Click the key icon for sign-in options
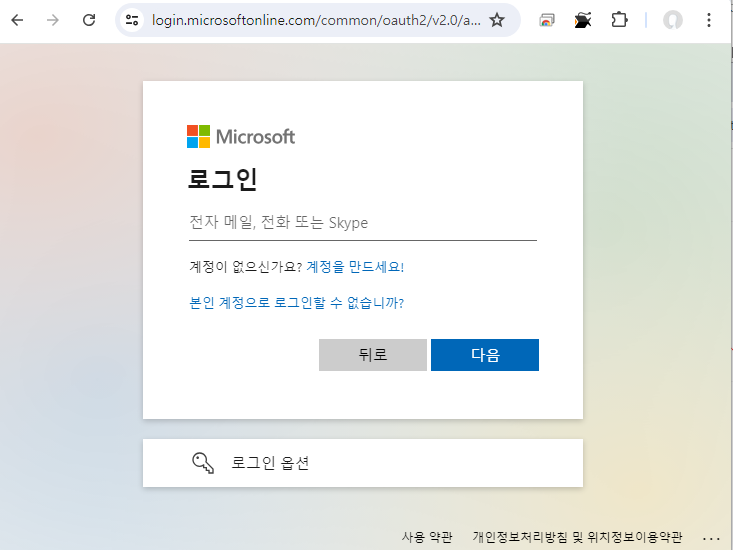This screenshot has height=550, width=733. click(x=203, y=463)
